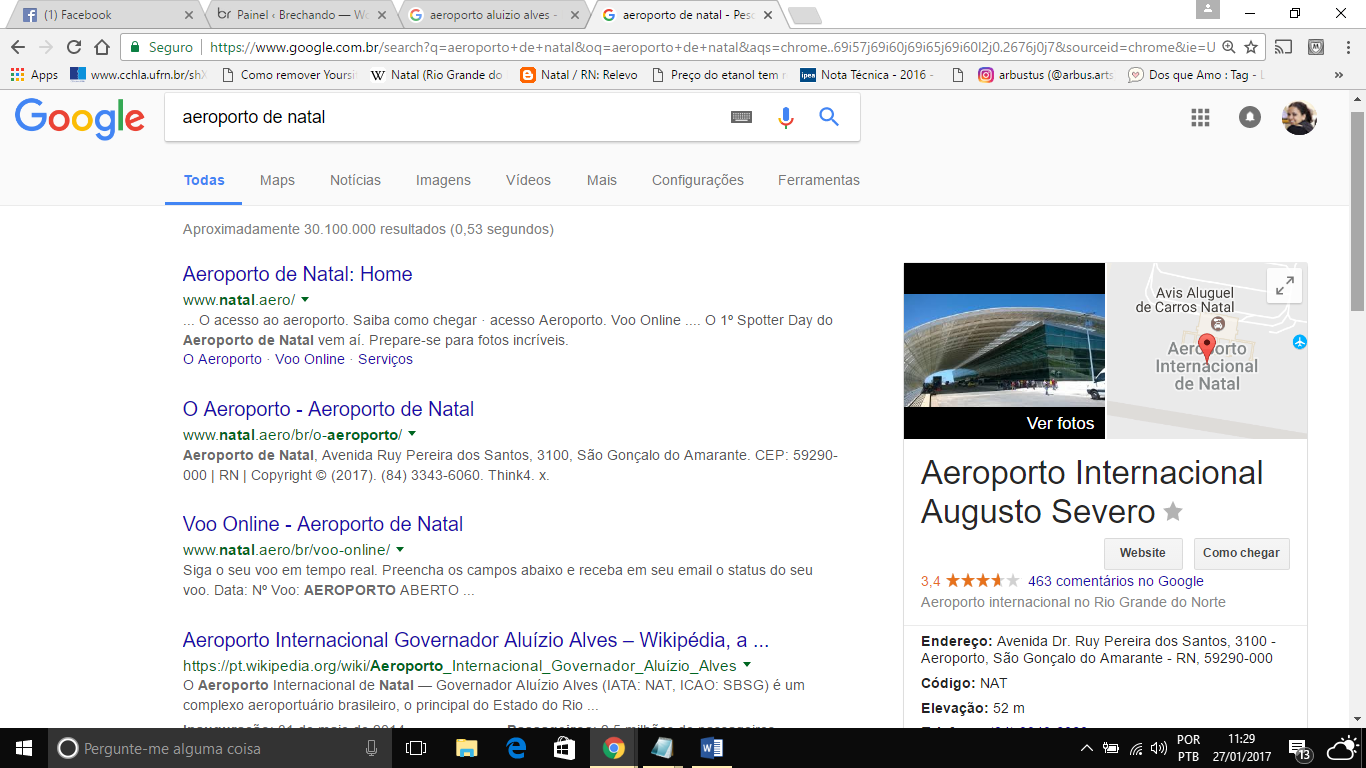1366x768 pixels.
Task: Open dropdown arrow next to www.natal.aero/
Action: click(305, 299)
